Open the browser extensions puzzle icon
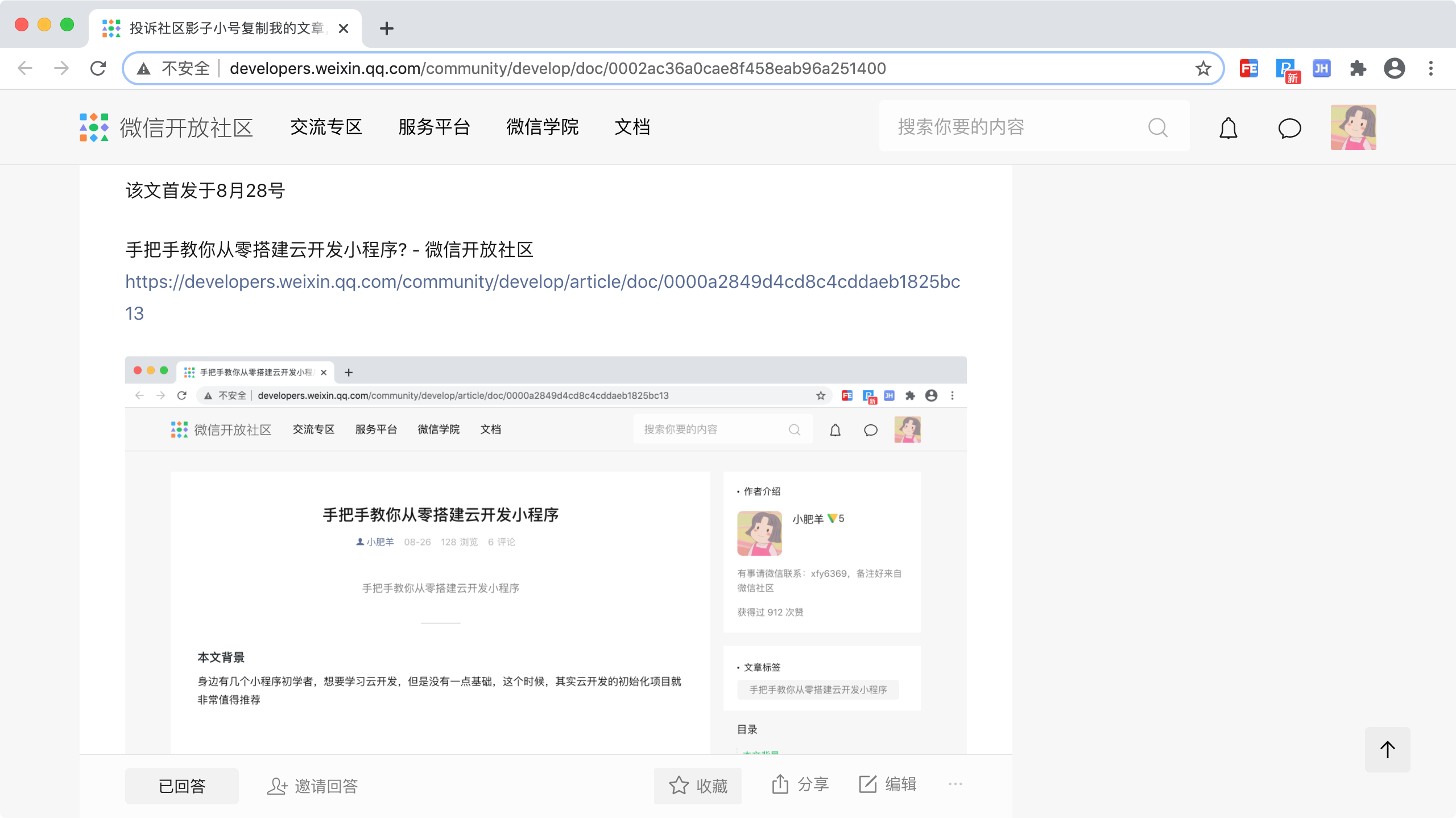 pos(1358,69)
